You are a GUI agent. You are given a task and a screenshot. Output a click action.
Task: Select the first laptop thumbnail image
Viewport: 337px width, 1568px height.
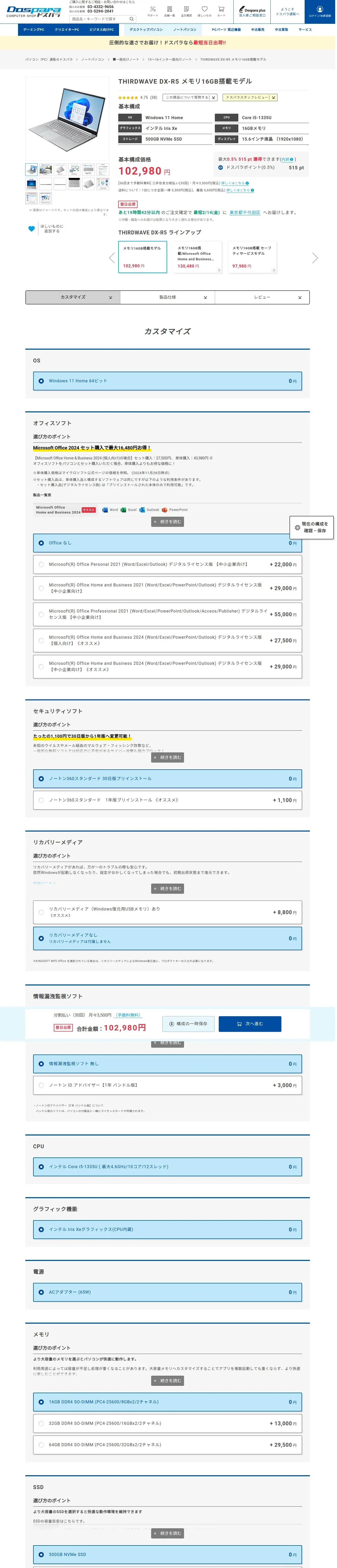(32, 170)
